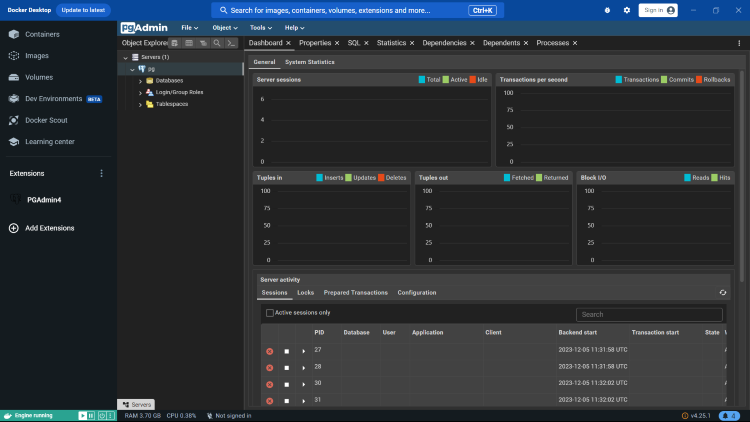Pause the Docker engine

(x=90, y=415)
